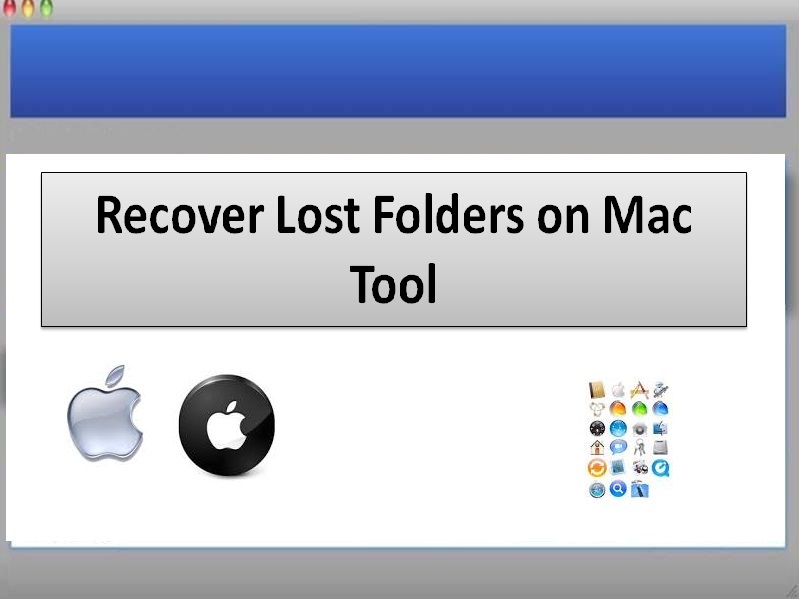Click the orange sync arrows icon
The height and width of the screenshot is (599, 799).
click(597, 468)
